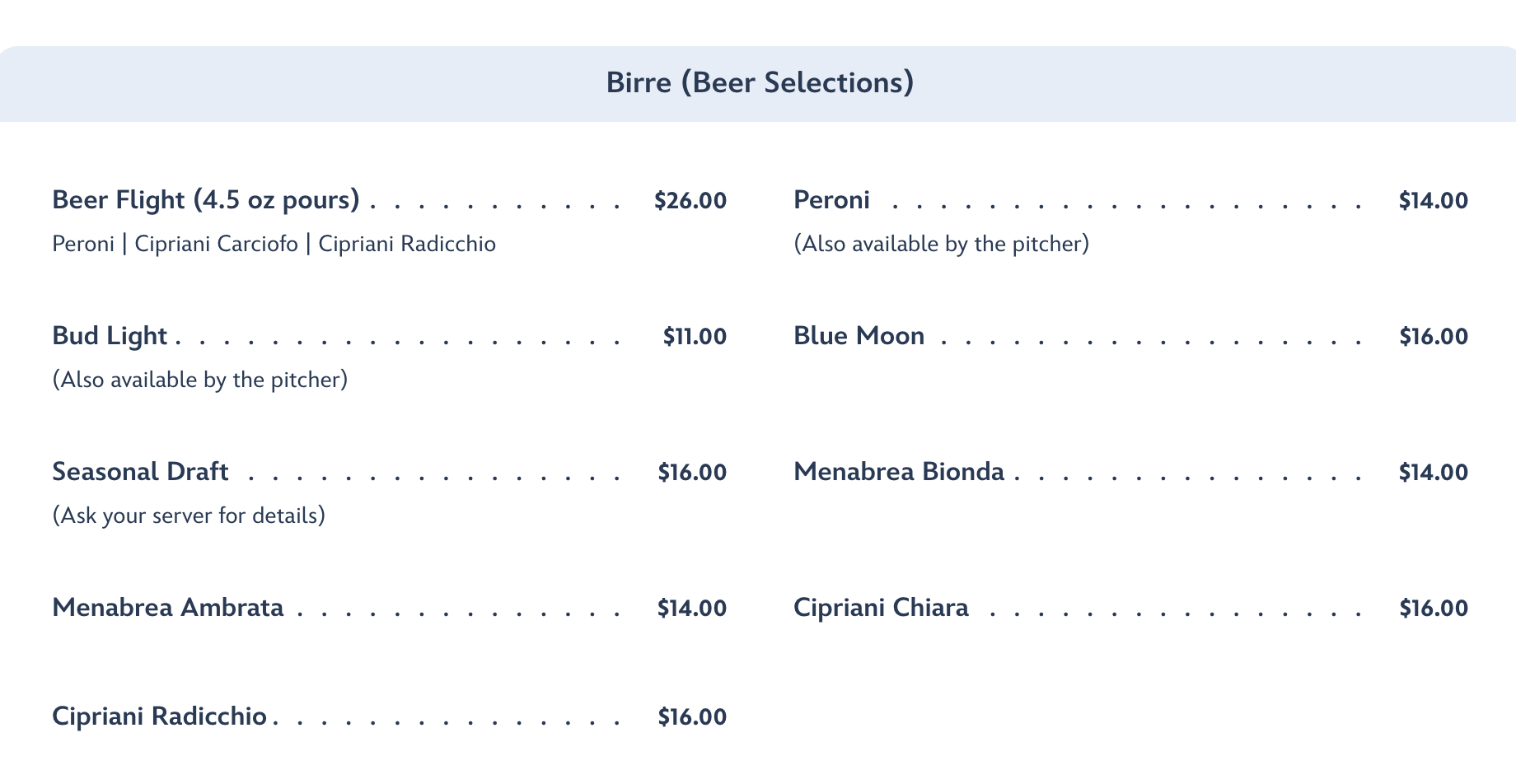Select the Peroni menu item title
1516x784 pixels.
click(831, 200)
